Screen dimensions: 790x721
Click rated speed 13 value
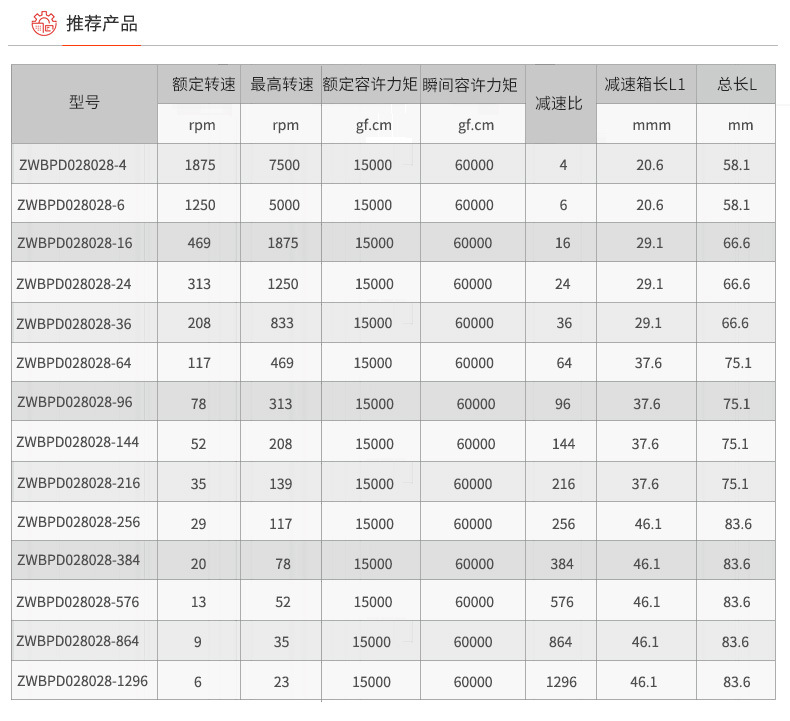pyautogui.click(x=199, y=602)
